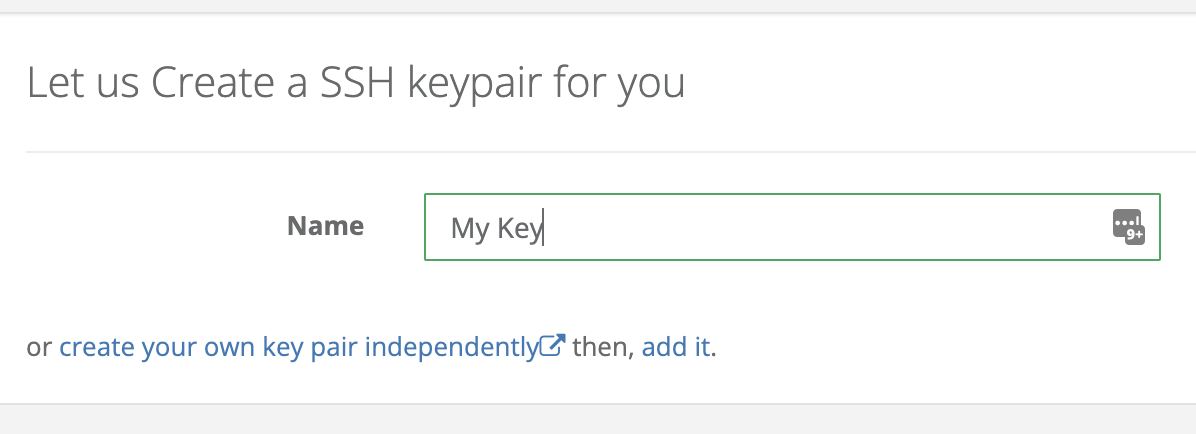The height and width of the screenshot is (434, 1196).
Task: Select the Let us Create a SSH keypair heading
Action: (x=355, y=82)
